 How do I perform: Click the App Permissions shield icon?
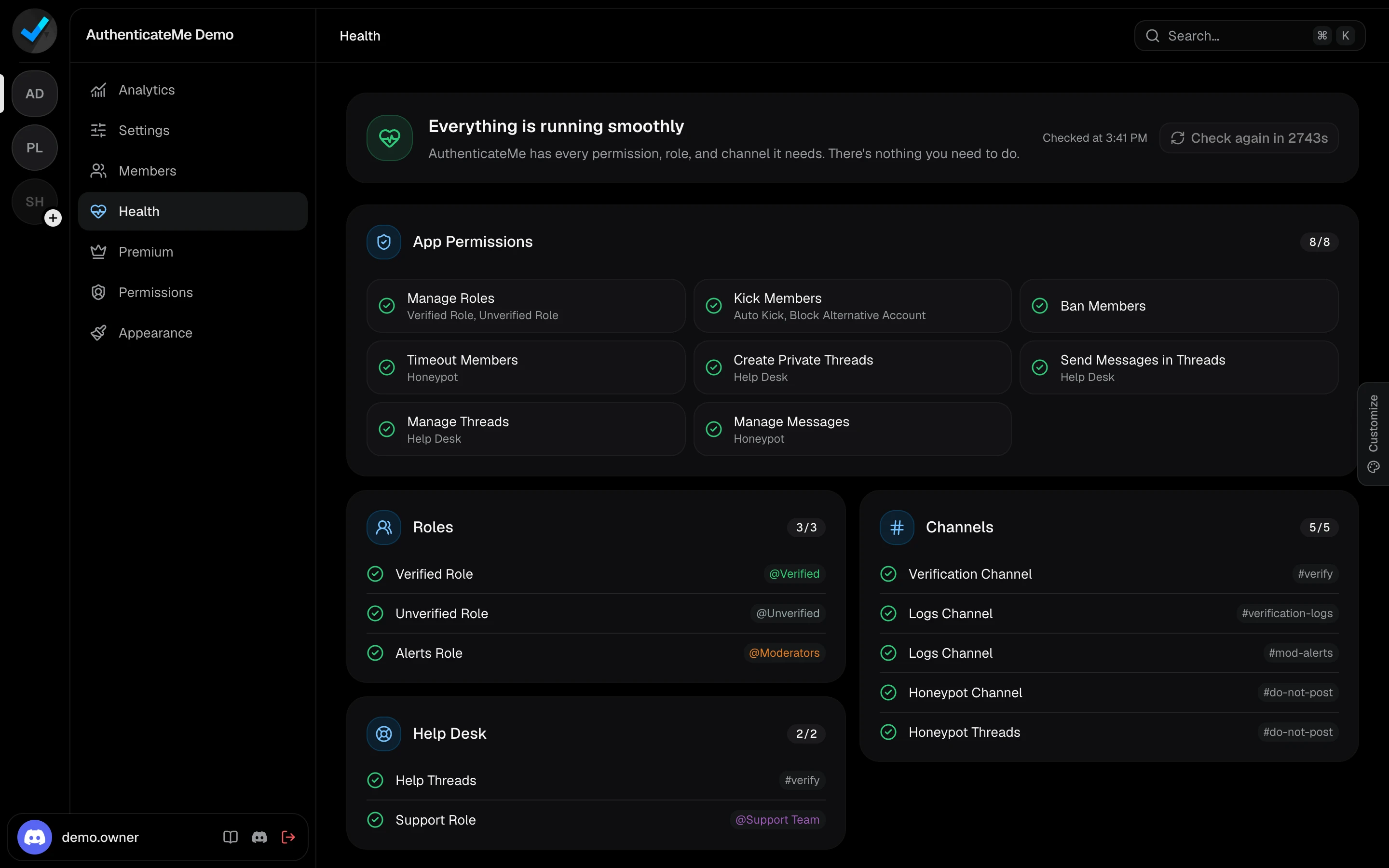[x=383, y=242]
